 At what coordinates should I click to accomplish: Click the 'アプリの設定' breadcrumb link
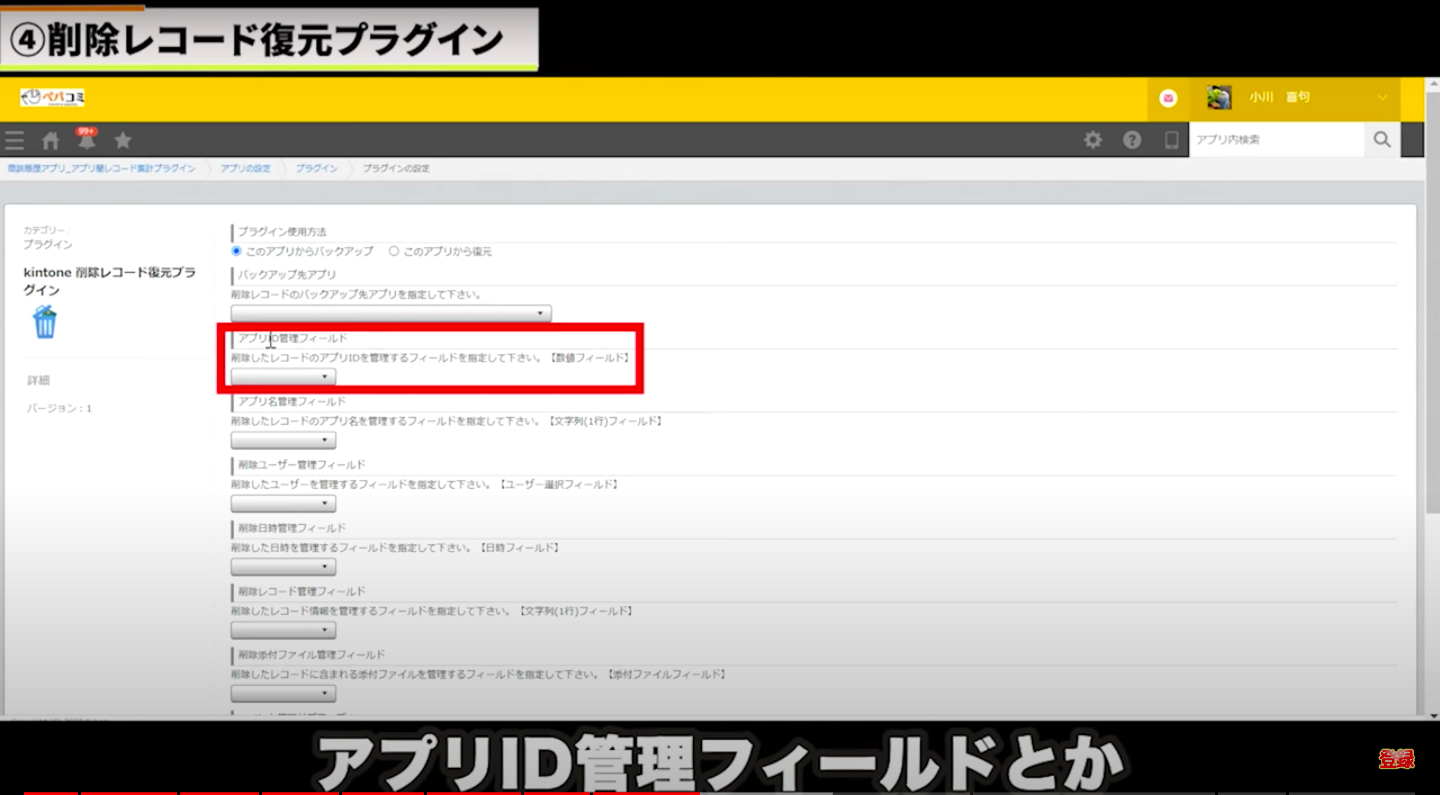[245, 169]
